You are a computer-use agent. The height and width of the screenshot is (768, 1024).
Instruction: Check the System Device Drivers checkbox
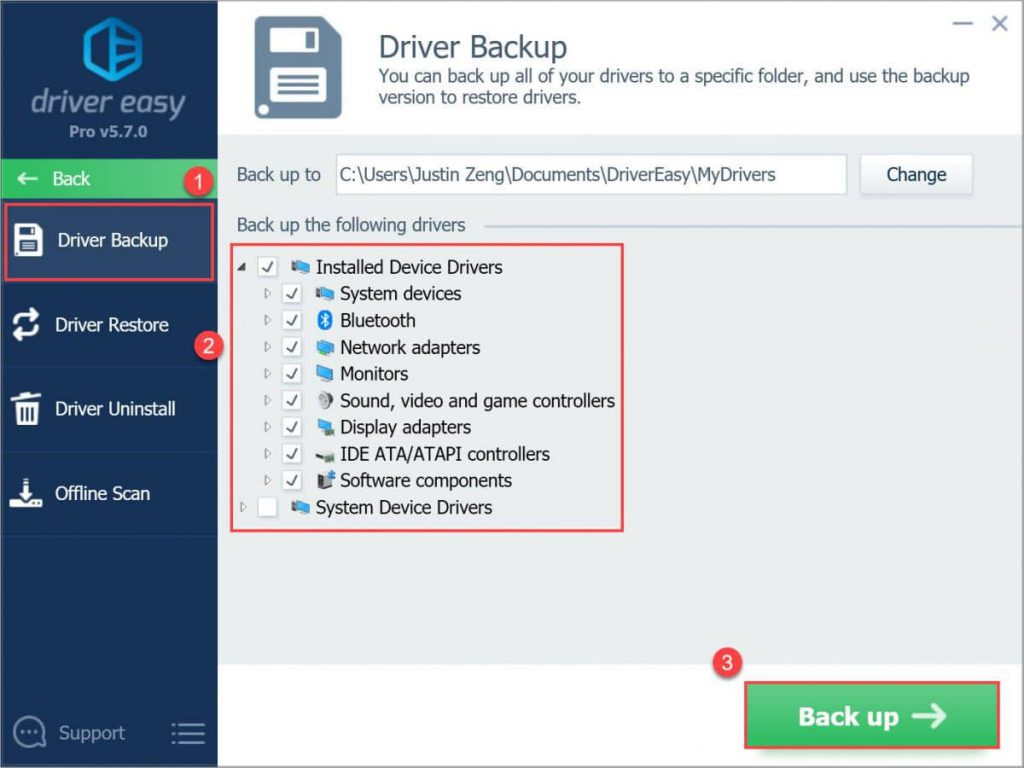(x=267, y=507)
